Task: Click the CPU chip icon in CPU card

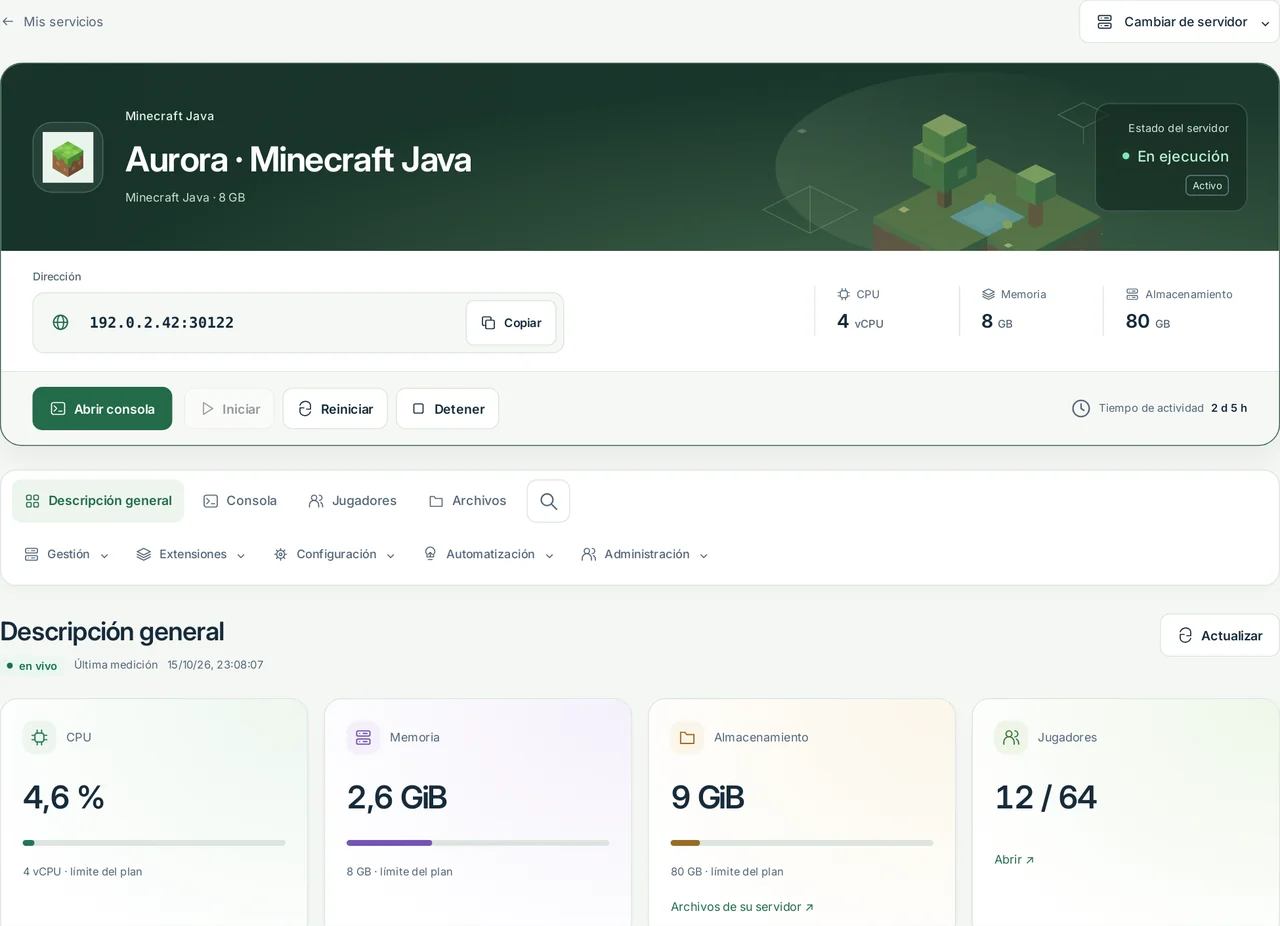Action: coord(39,737)
